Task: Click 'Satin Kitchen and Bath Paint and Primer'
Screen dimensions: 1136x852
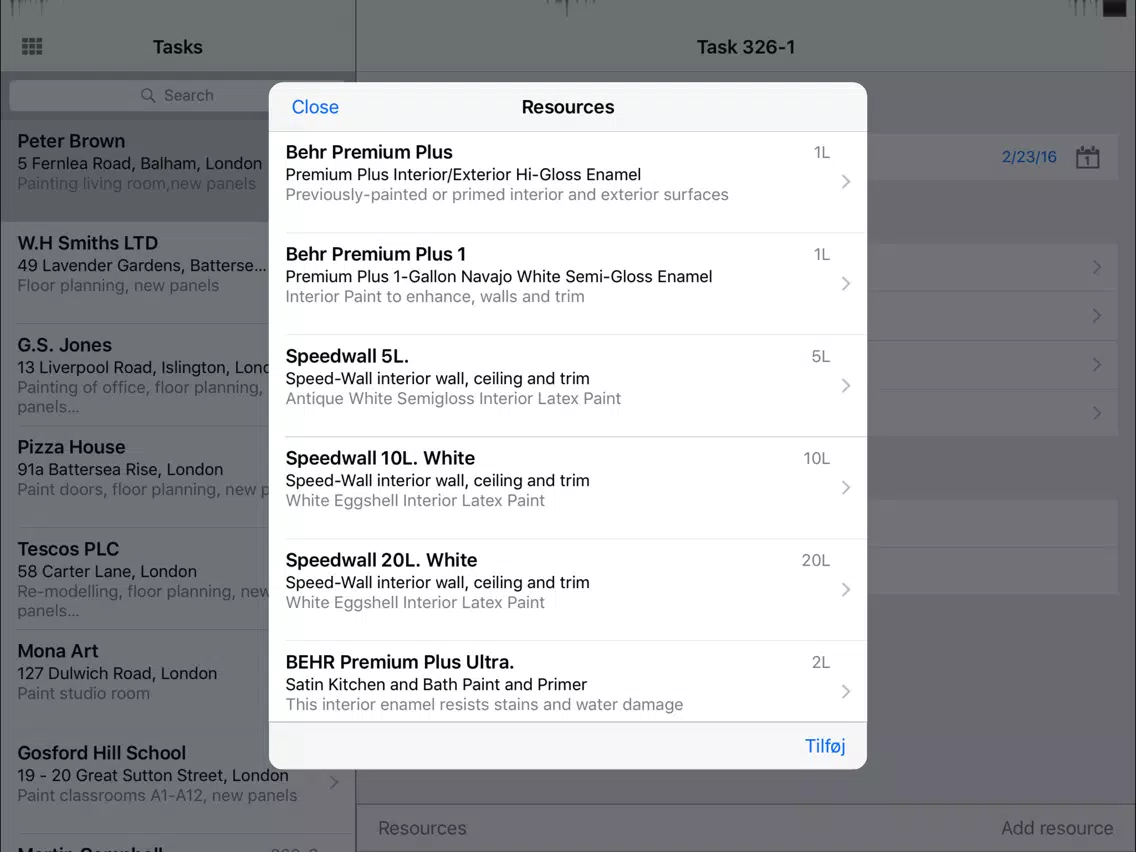Action: (x=436, y=685)
